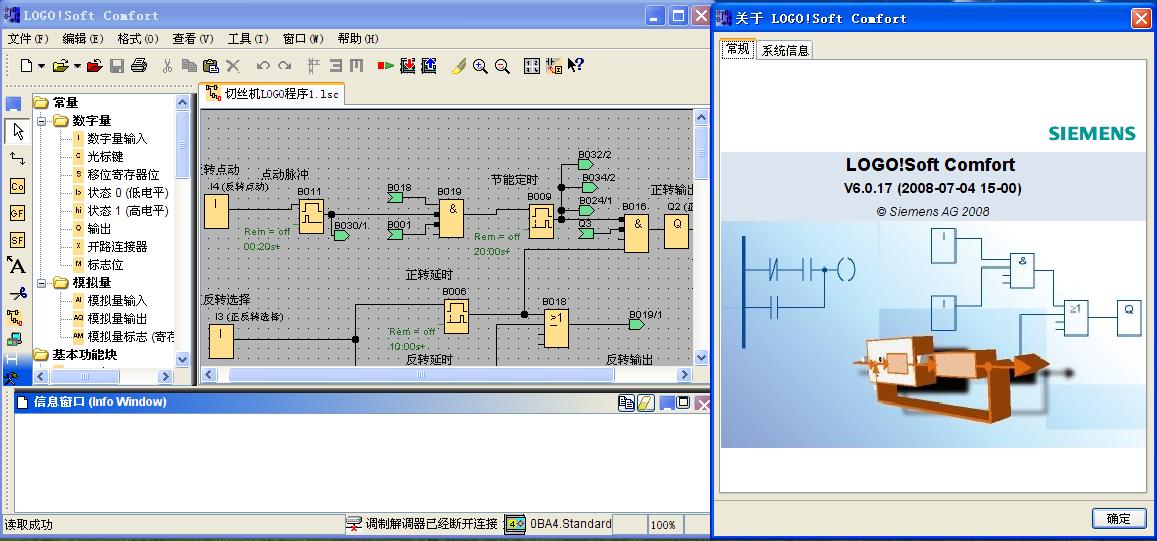
Task: Open the 工具(T) menu
Action: pyautogui.click(x=247, y=39)
